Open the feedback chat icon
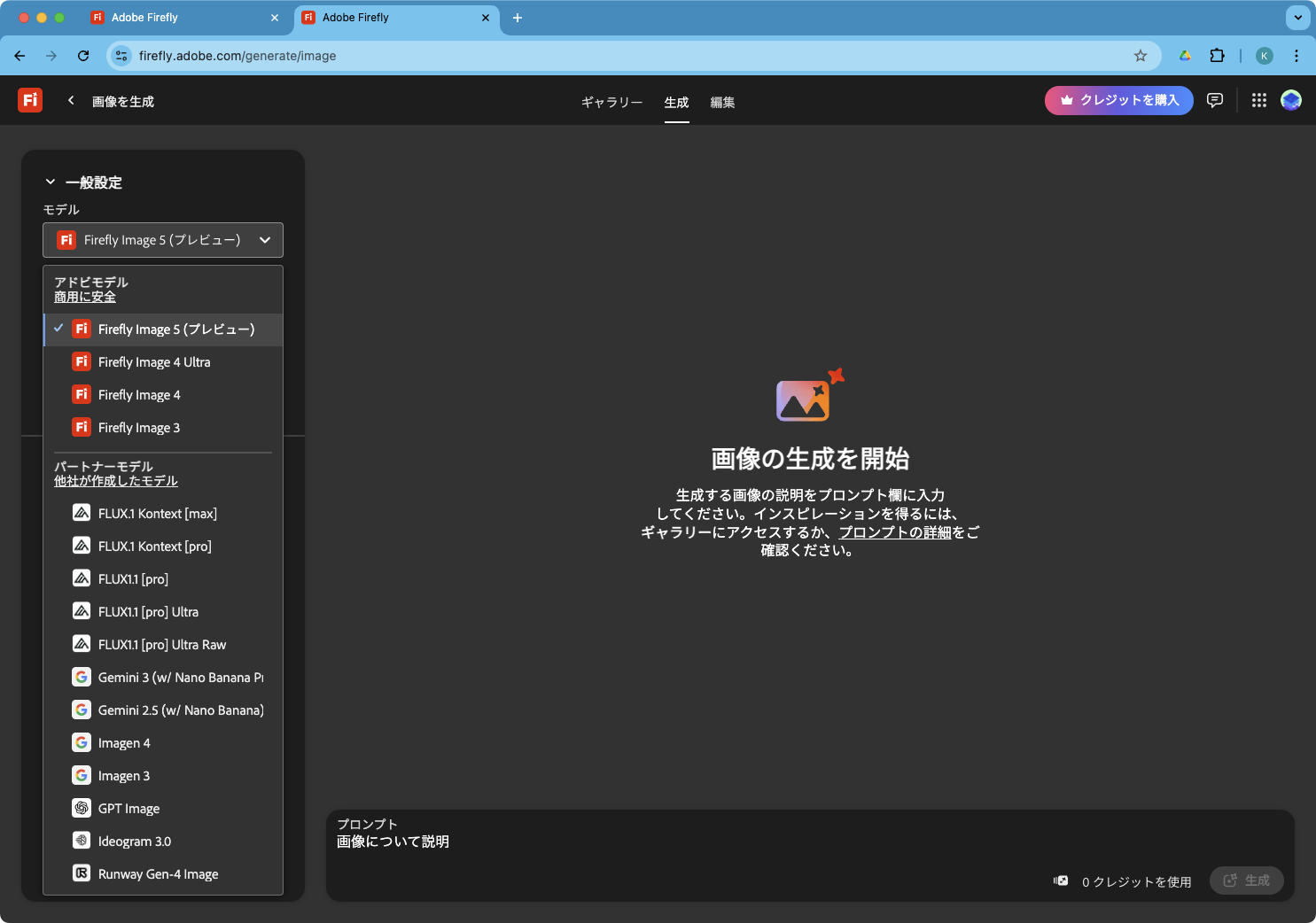 point(1215,101)
